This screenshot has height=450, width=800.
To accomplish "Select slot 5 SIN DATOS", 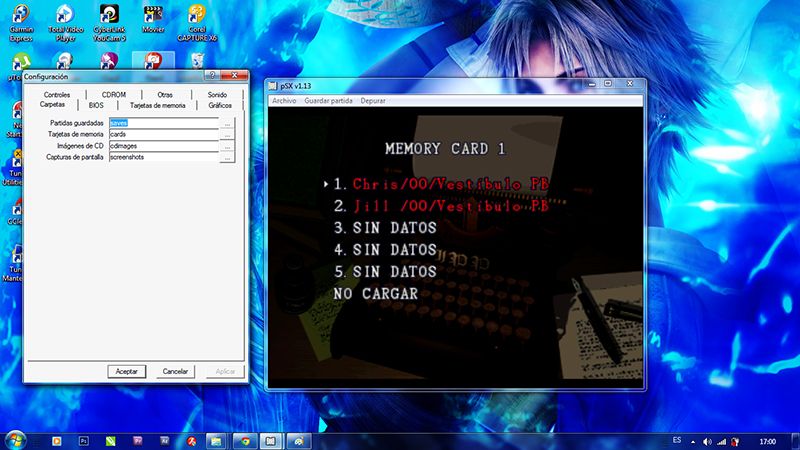I will 385,271.
